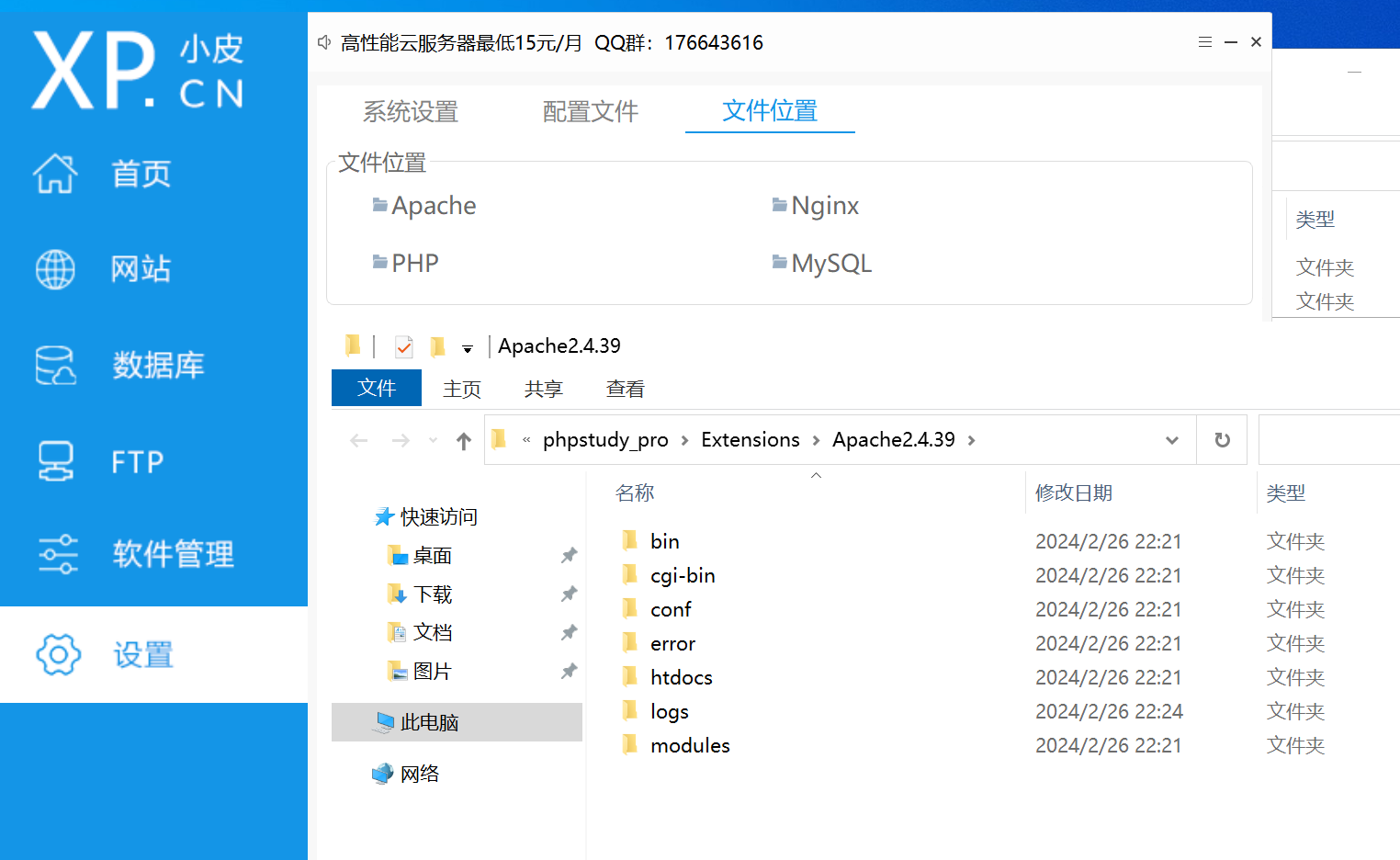Switch to 系统设置 tab
1400x860 pixels.
[x=411, y=112]
